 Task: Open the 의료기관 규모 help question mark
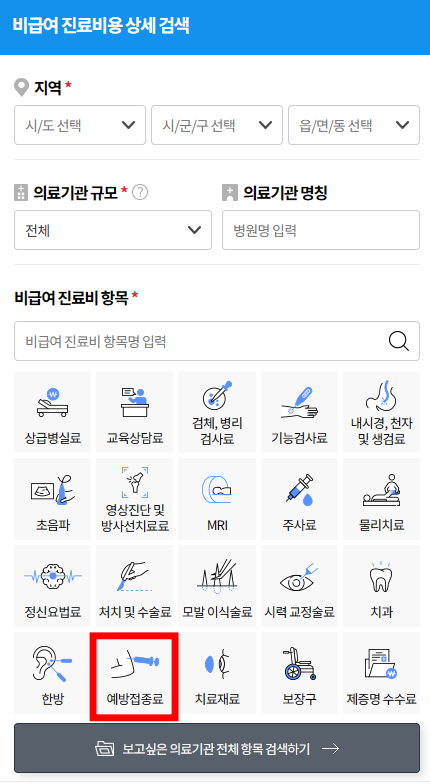point(140,192)
